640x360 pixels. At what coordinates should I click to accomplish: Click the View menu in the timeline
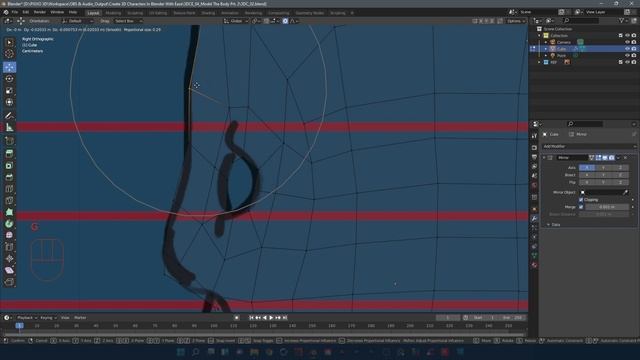65,318
